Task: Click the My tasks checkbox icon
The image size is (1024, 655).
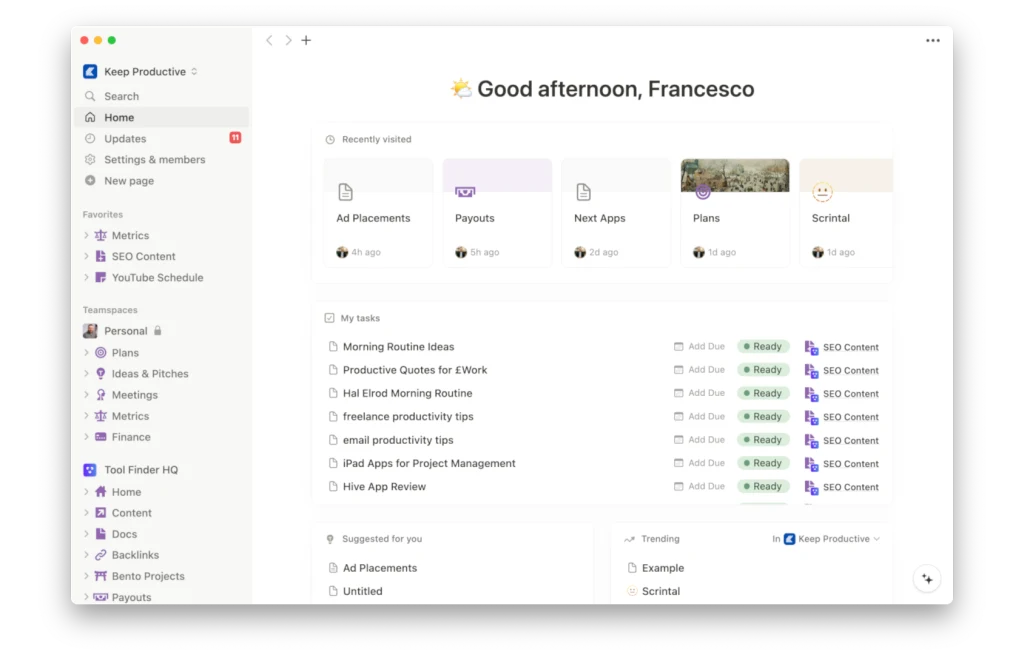Action: click(329, 318)
